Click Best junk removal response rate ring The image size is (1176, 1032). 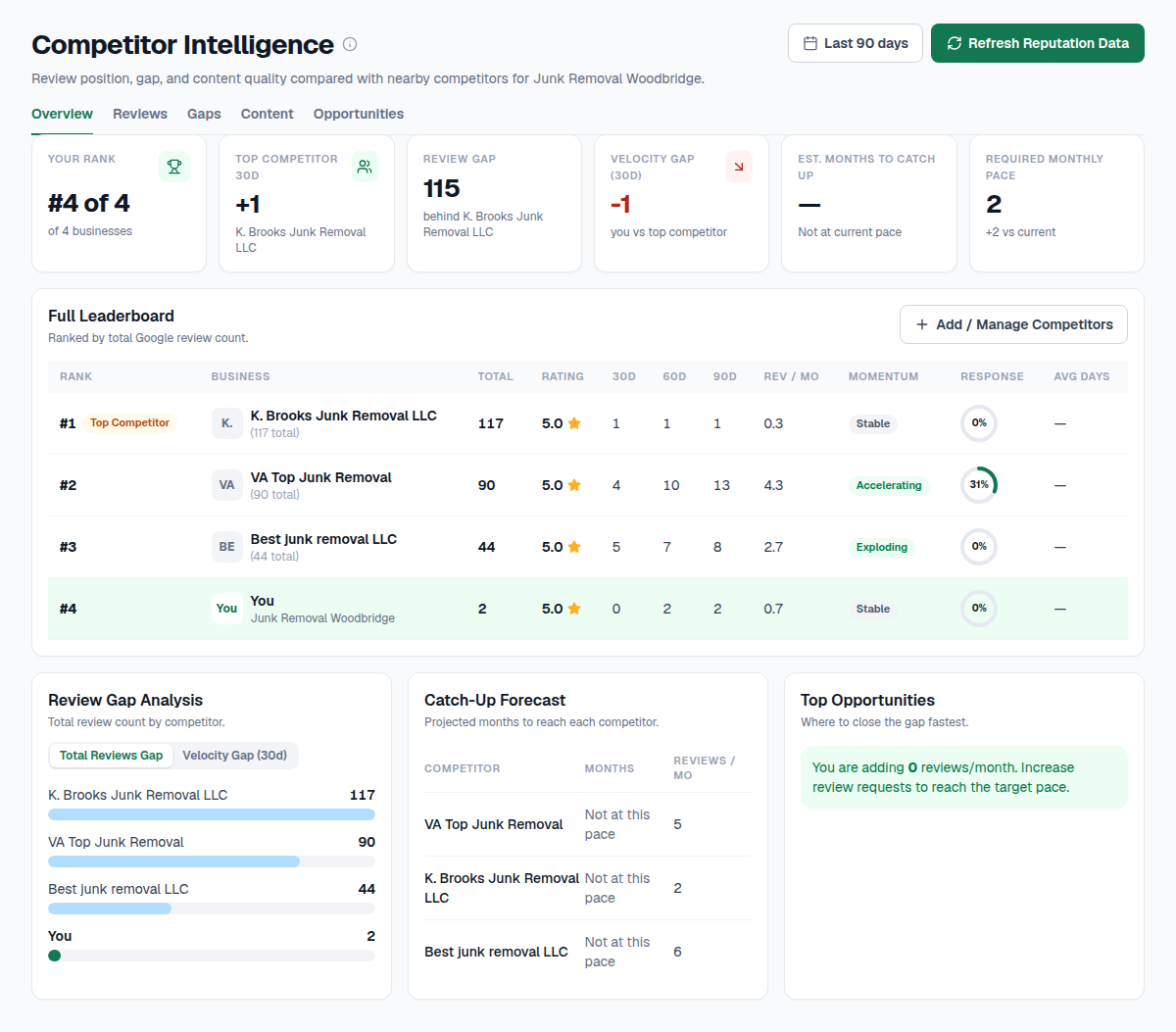(x=979, y=547)
